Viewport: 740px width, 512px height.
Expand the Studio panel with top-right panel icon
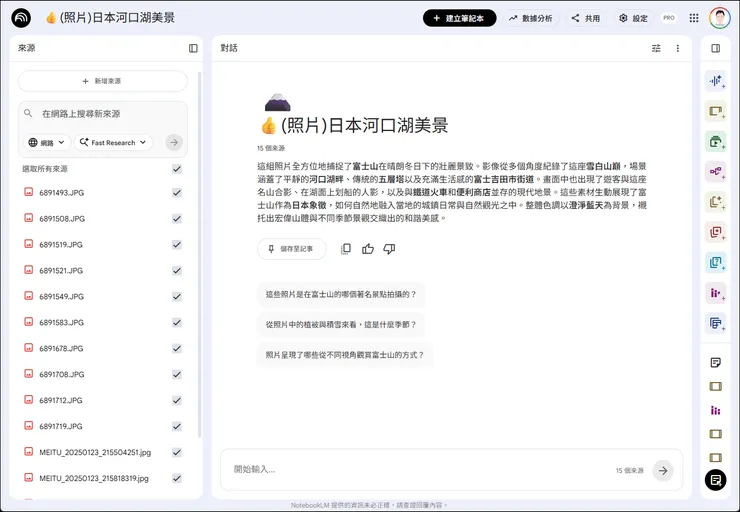click(715, 48)
